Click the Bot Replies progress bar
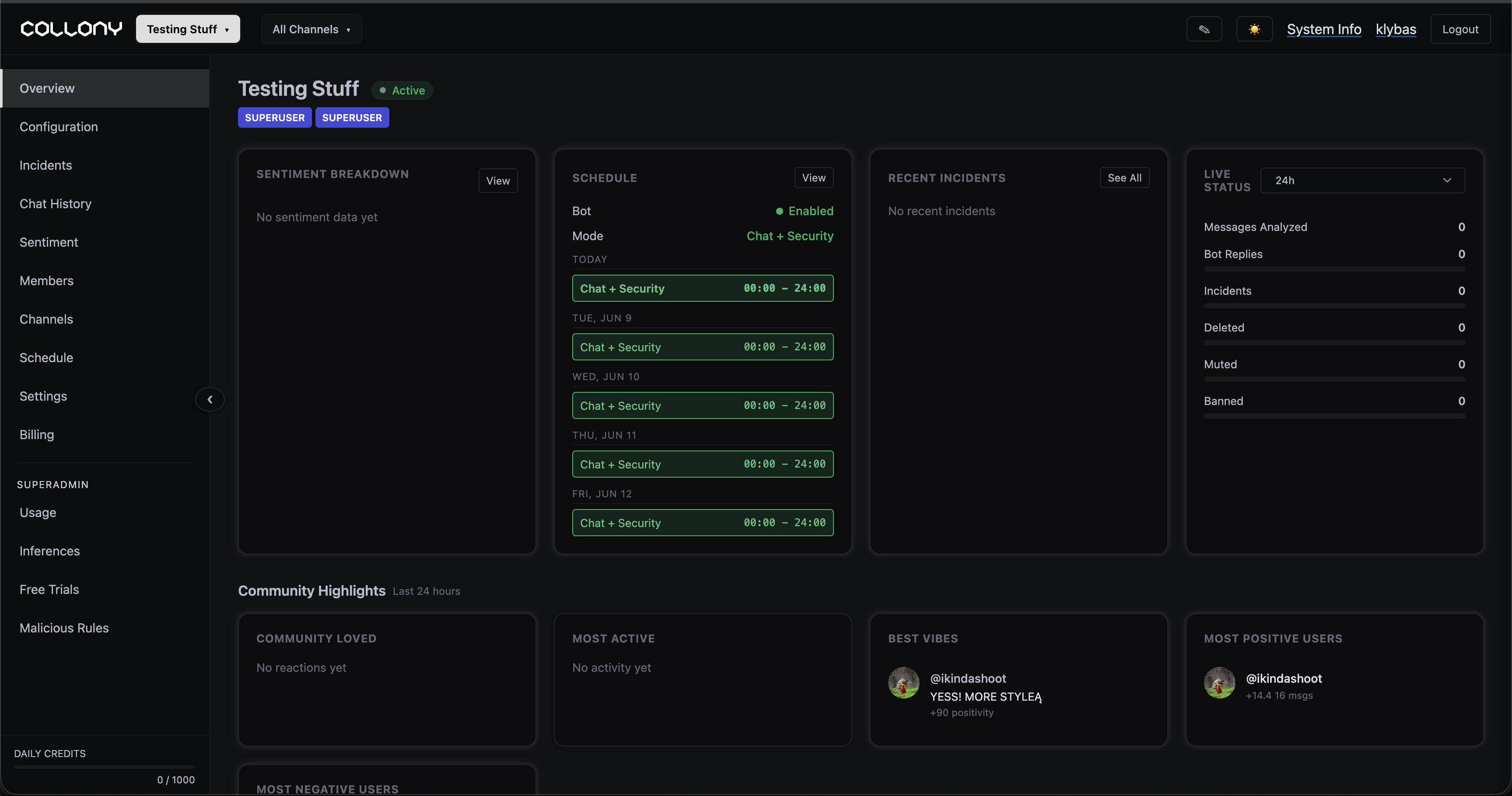 click(x=1334, y=269)
